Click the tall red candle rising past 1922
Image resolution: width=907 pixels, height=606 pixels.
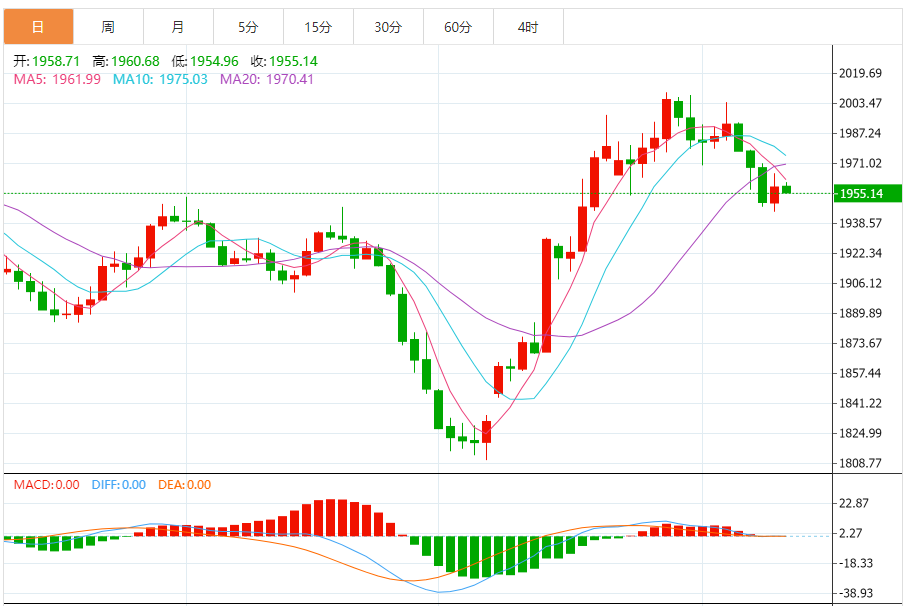(546, 295)
